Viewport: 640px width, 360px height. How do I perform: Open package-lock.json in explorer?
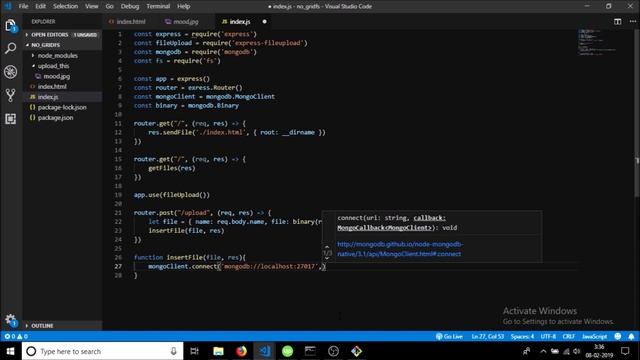point(62,107)
